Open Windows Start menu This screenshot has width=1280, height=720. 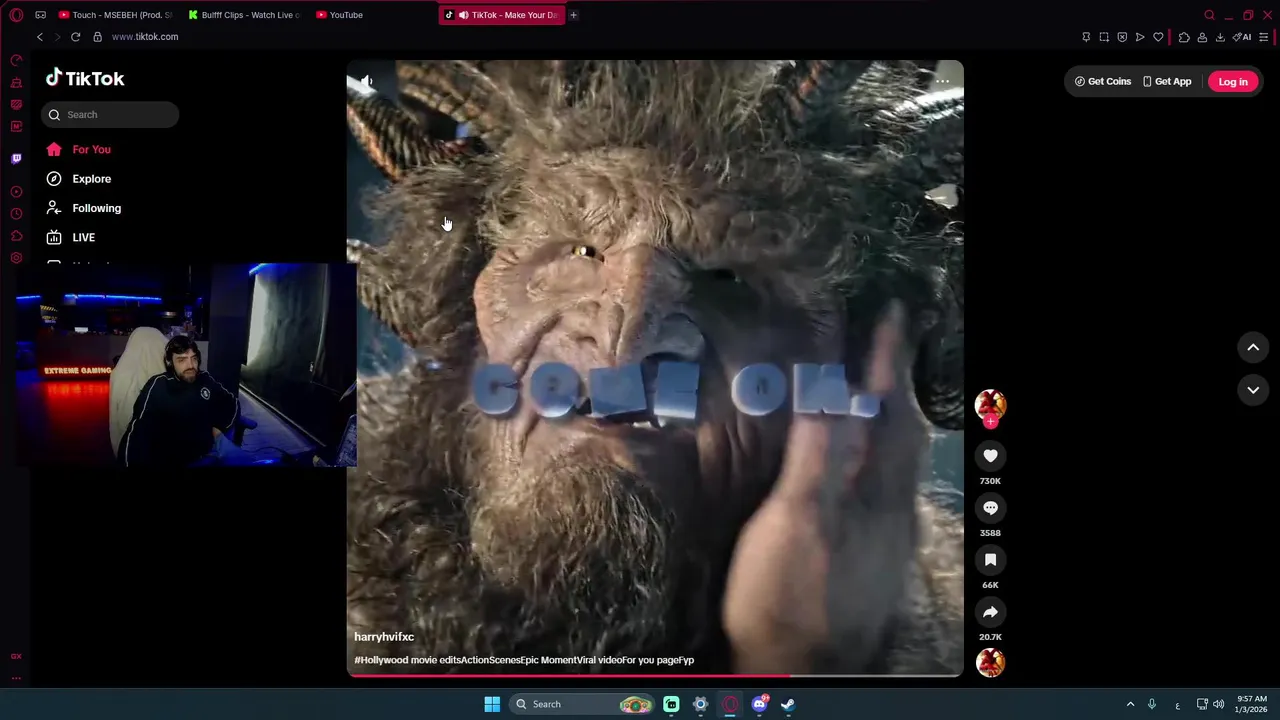[492, 704]
